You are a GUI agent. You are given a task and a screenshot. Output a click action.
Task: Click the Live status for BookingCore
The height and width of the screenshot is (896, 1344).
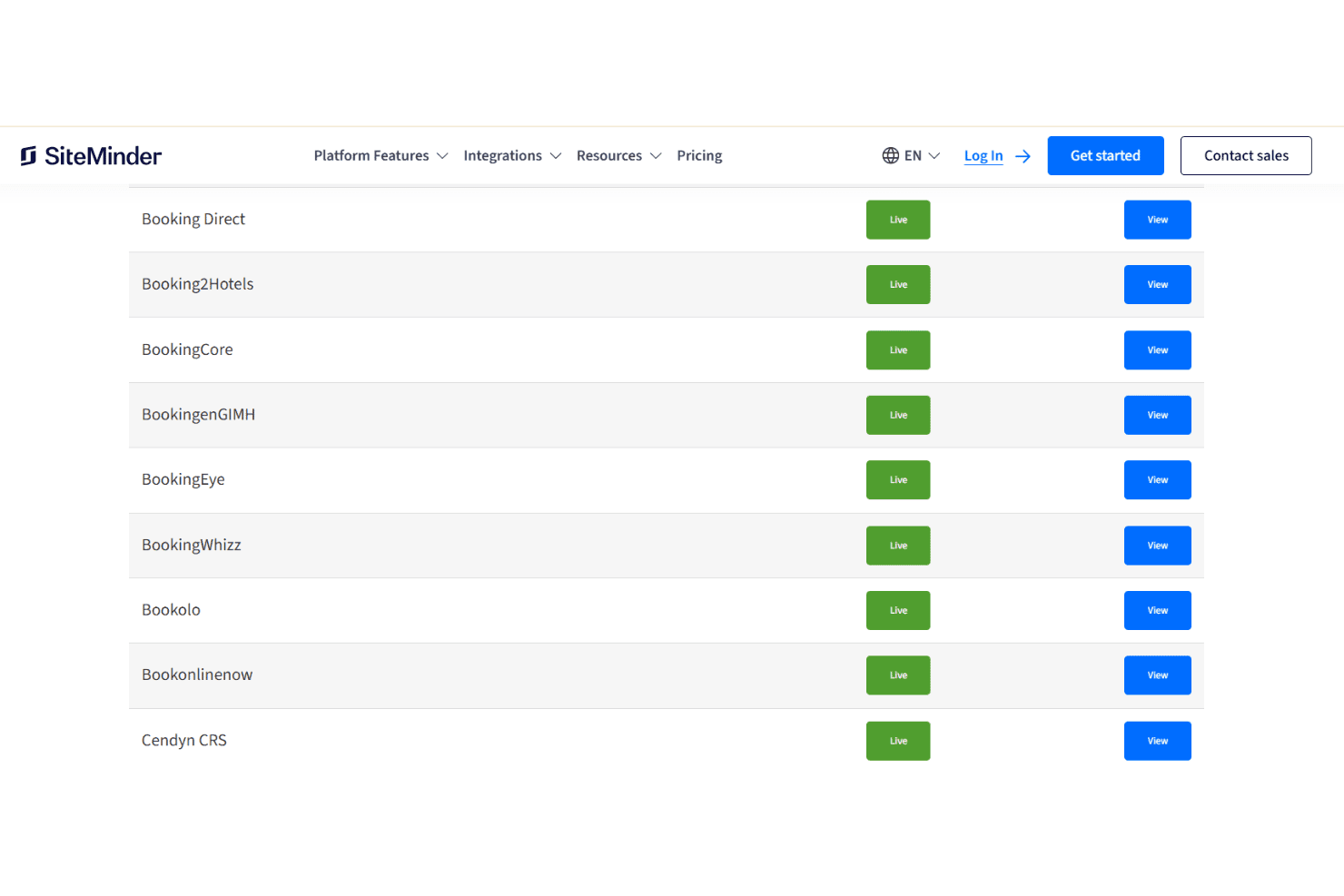coord(898,350)
